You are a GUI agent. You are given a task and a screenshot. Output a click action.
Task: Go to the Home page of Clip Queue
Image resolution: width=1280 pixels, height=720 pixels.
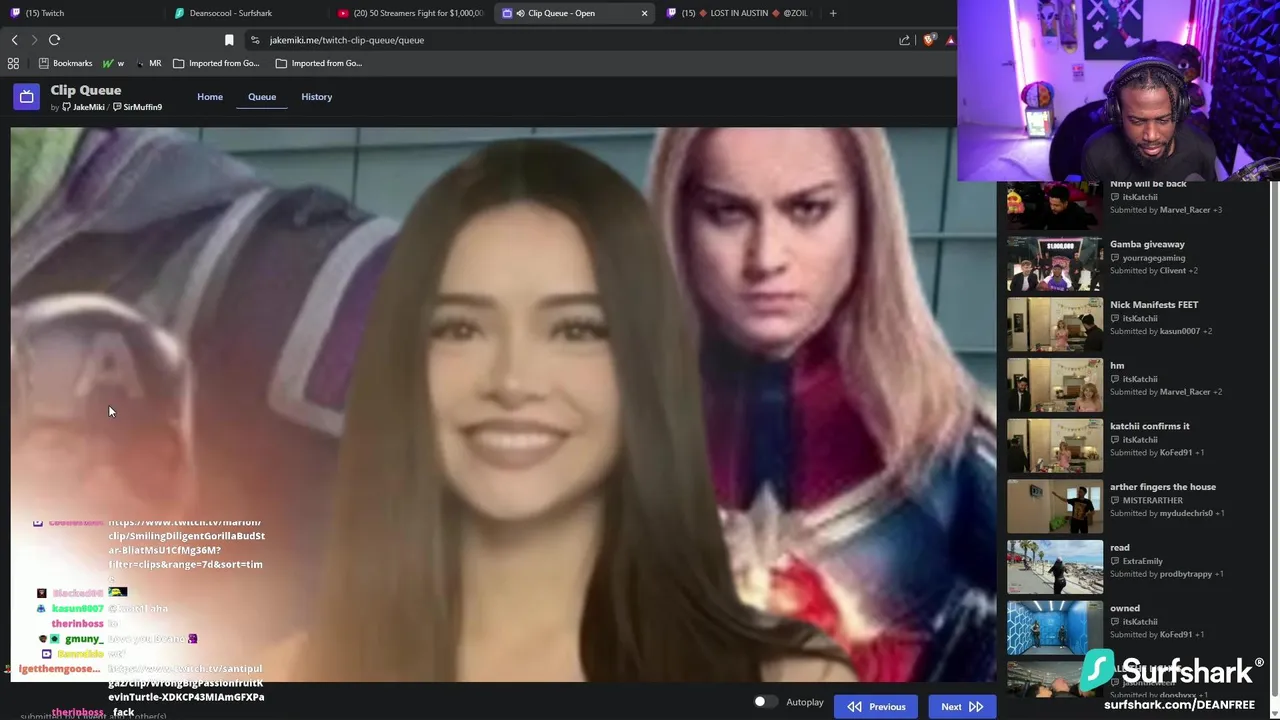210,97
